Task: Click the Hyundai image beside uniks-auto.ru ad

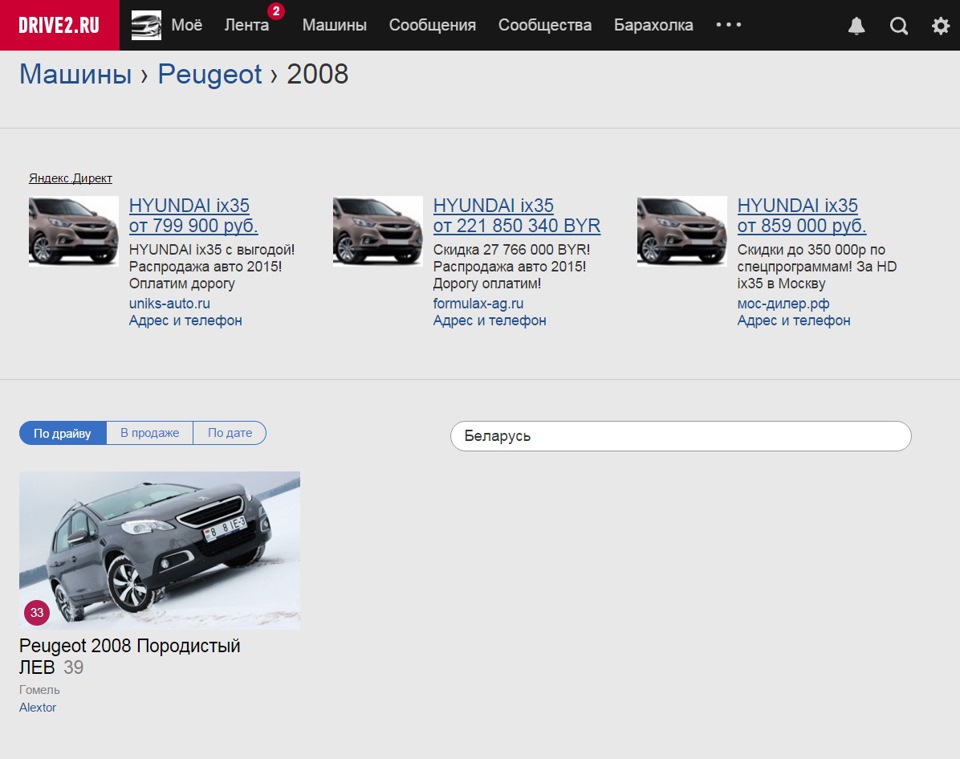Action: pyautogui.click(x=73, y=231)
